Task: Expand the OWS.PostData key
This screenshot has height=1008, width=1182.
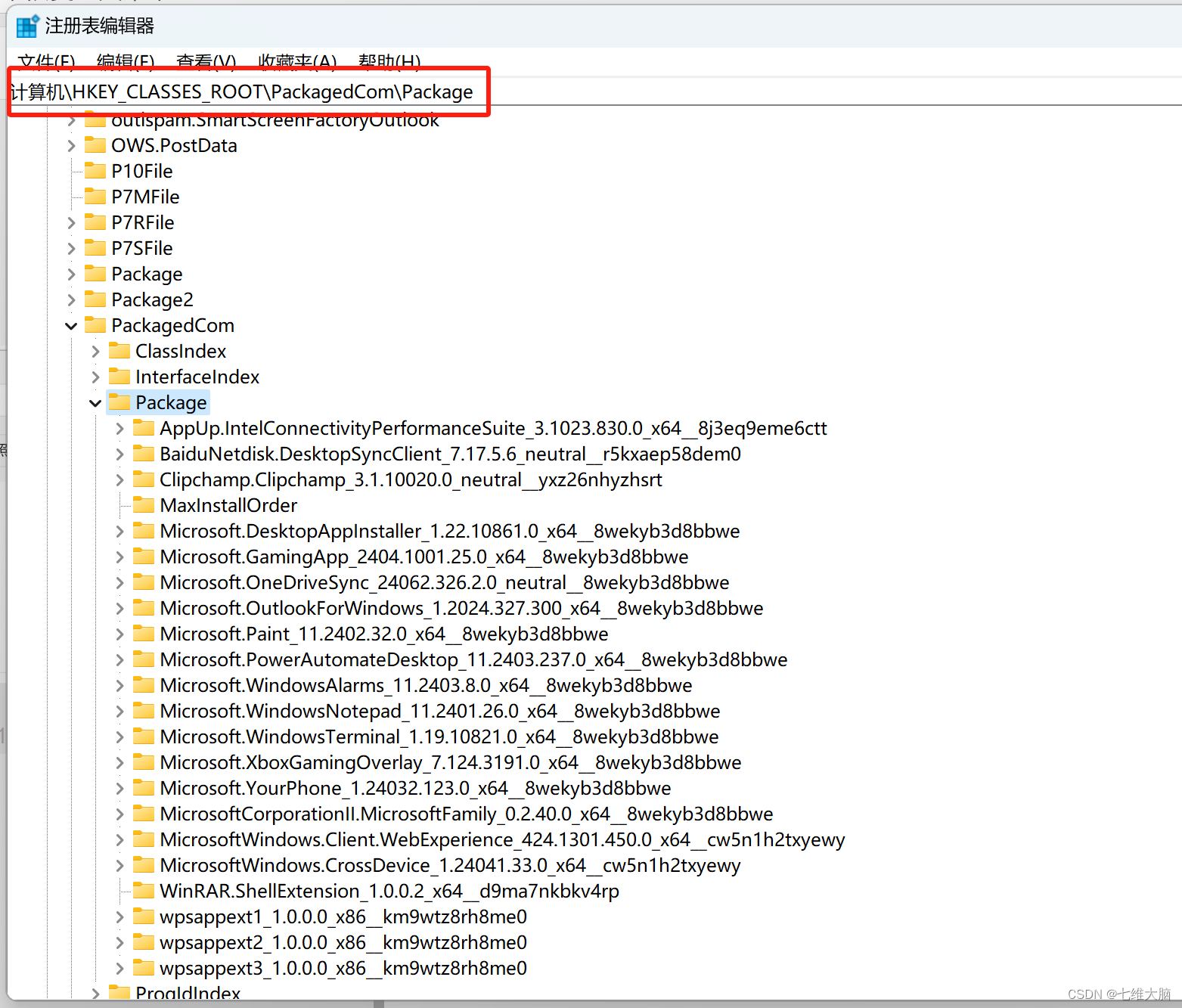Action: tap(71, 146)
